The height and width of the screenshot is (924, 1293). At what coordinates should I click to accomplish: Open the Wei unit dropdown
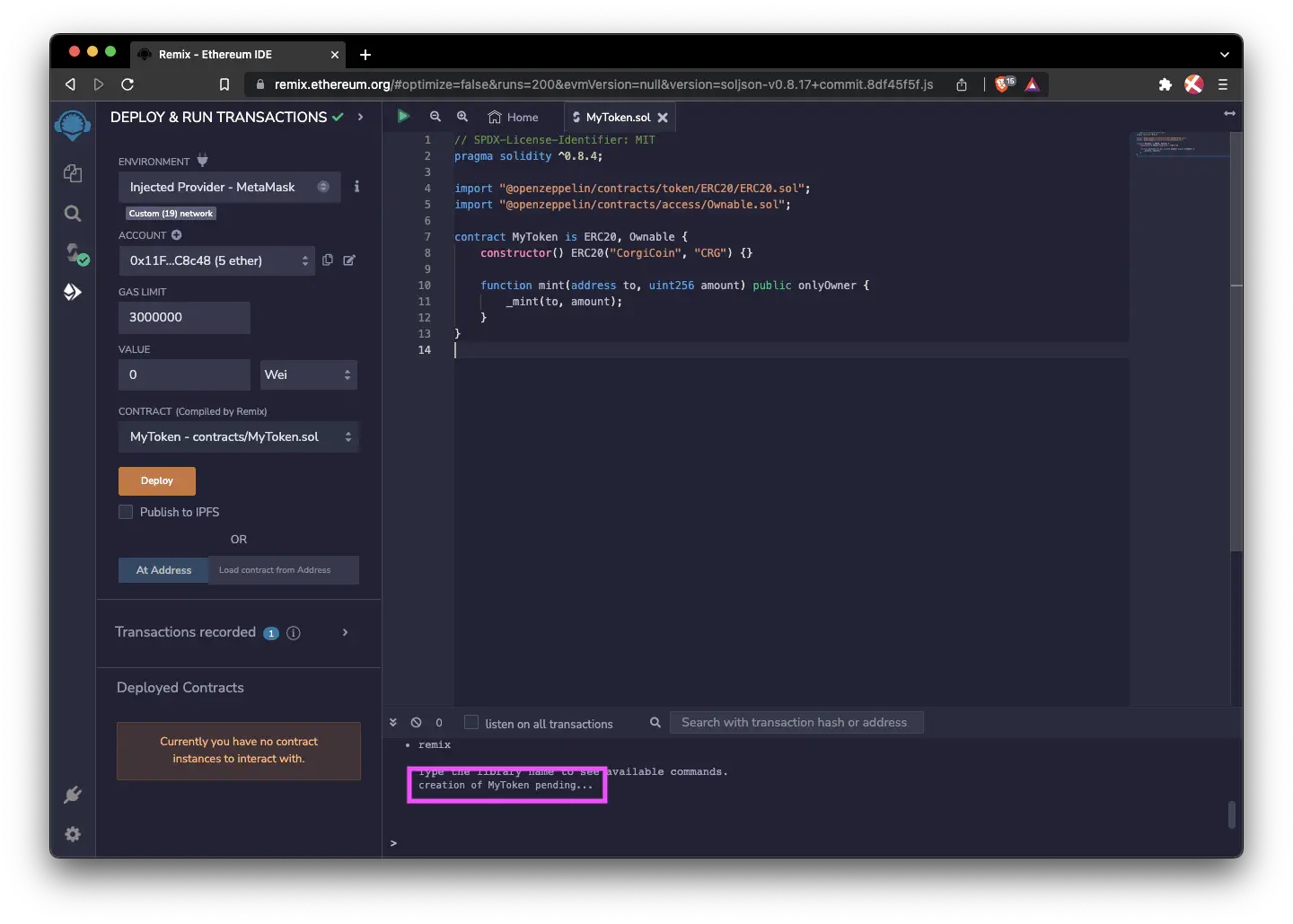[308, 374]
